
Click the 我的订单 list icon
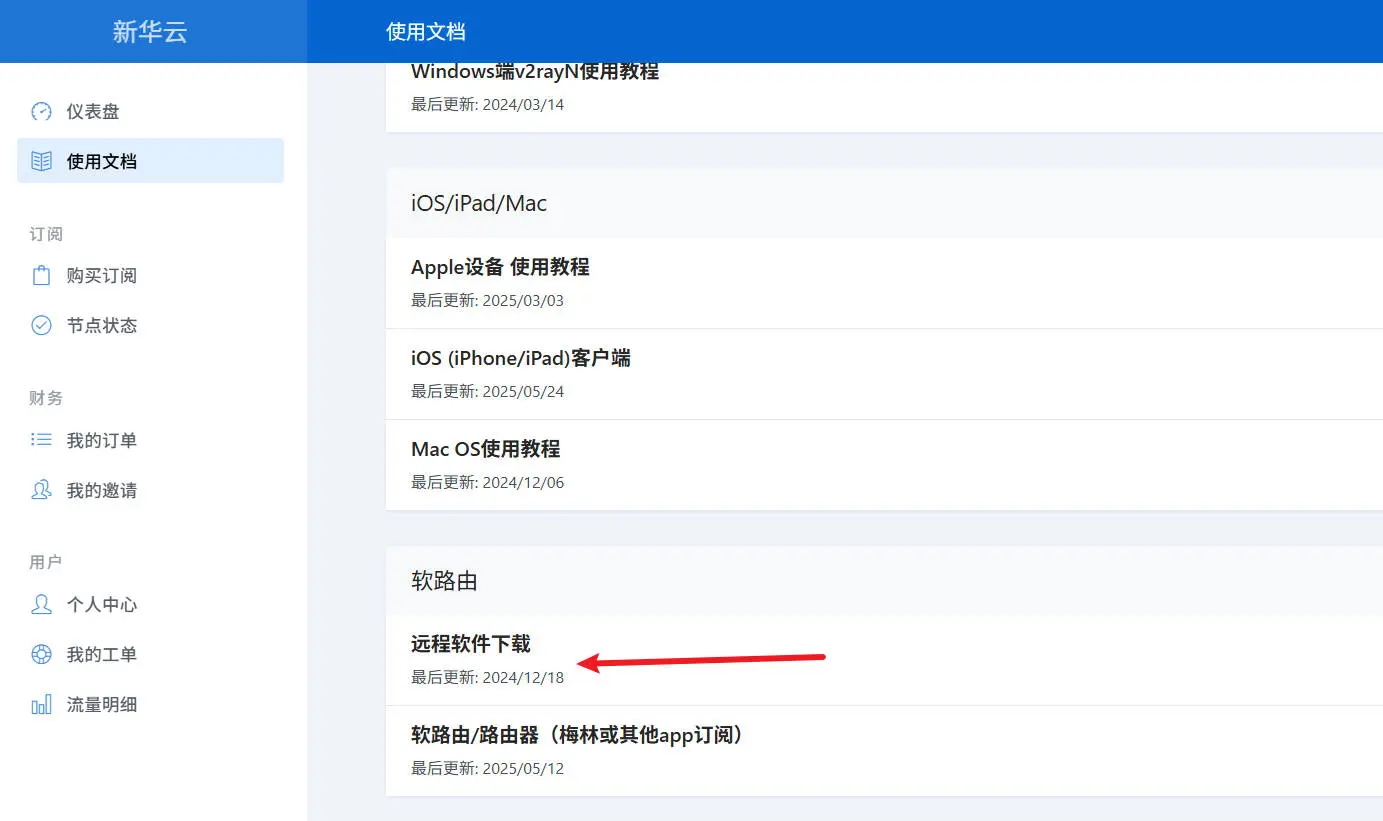[x=41, y=440]
